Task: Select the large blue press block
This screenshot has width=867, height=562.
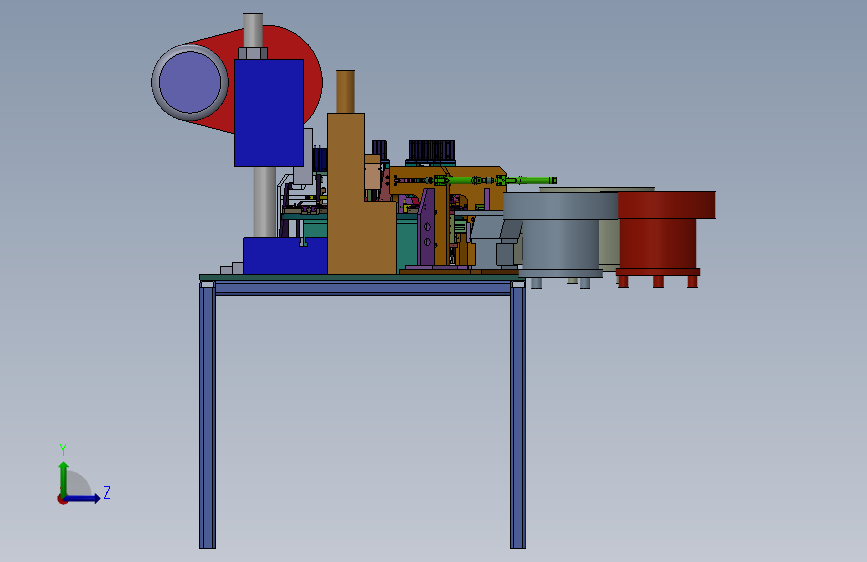Action: (x=269, y=113)
